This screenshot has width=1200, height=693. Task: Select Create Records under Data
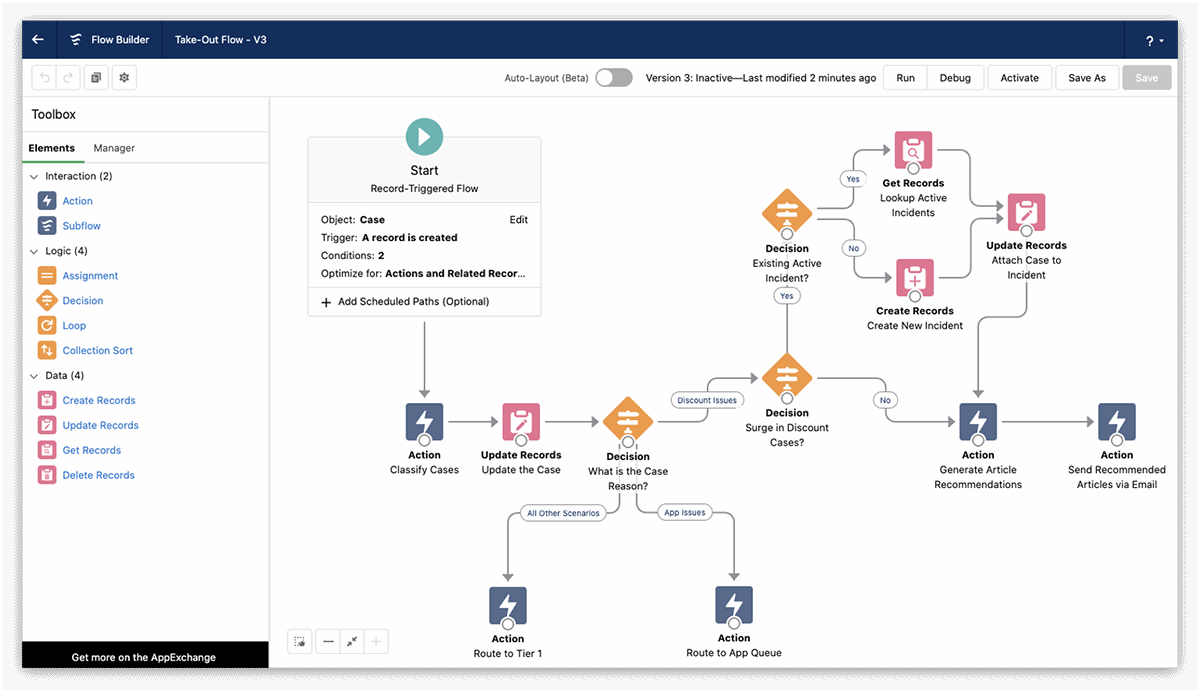[100, 400]
